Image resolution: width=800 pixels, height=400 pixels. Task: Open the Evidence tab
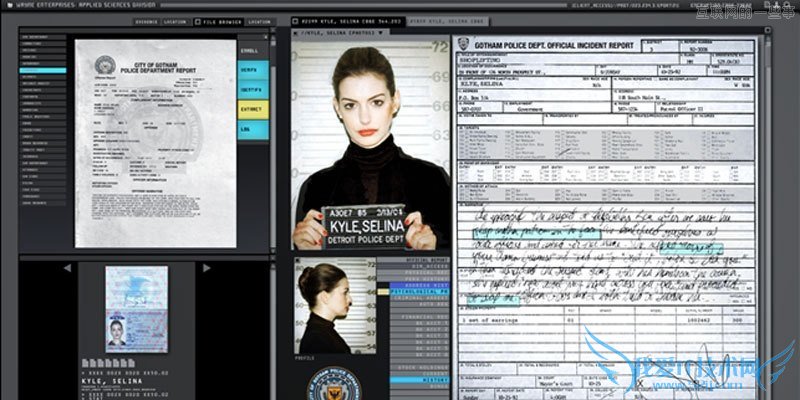click(x=146, y=22)
